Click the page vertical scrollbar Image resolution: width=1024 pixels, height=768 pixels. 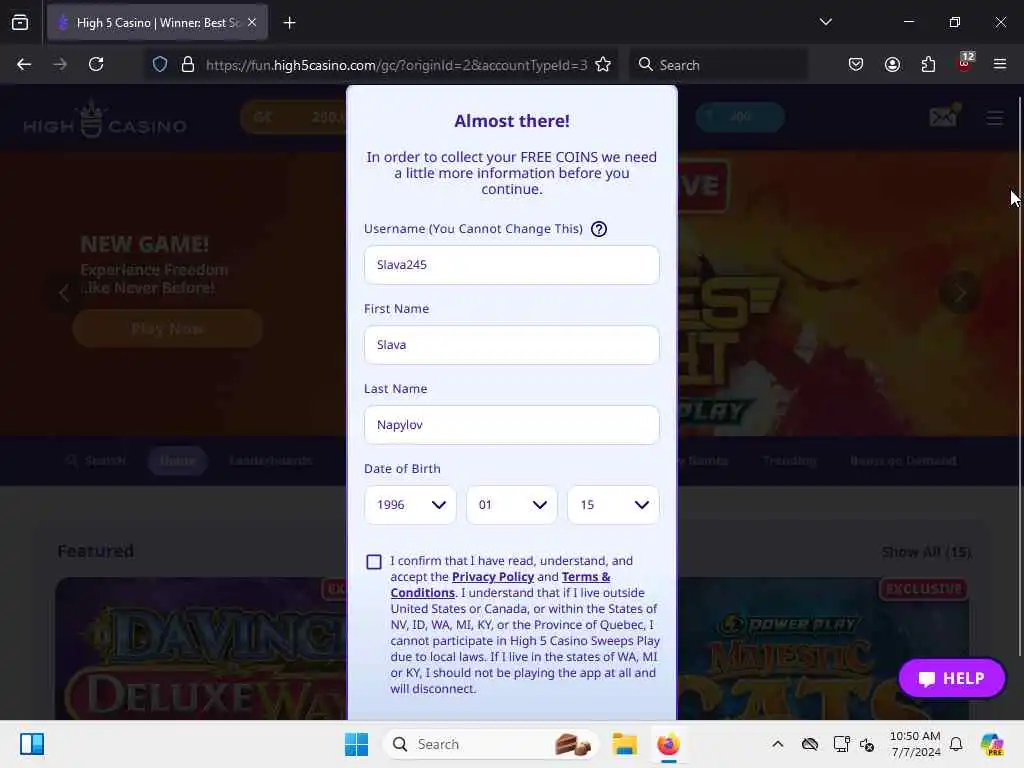(x=1019, y=376)
